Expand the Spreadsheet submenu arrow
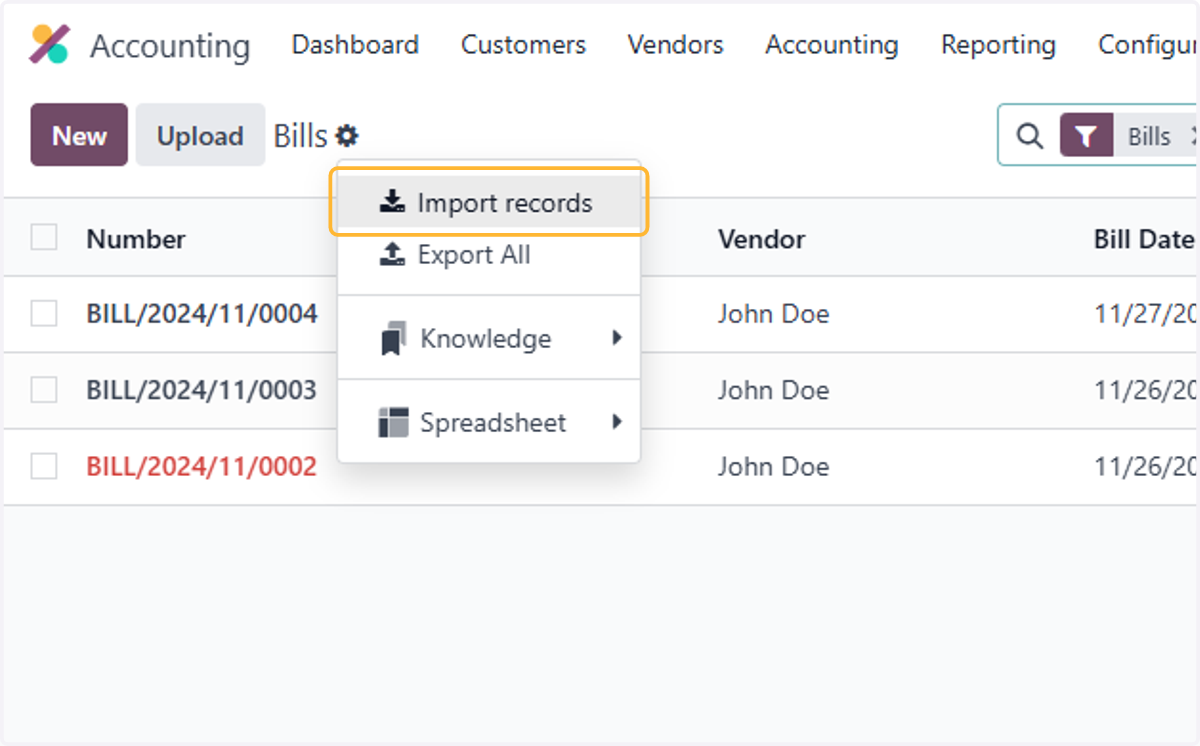 (617, 422)
